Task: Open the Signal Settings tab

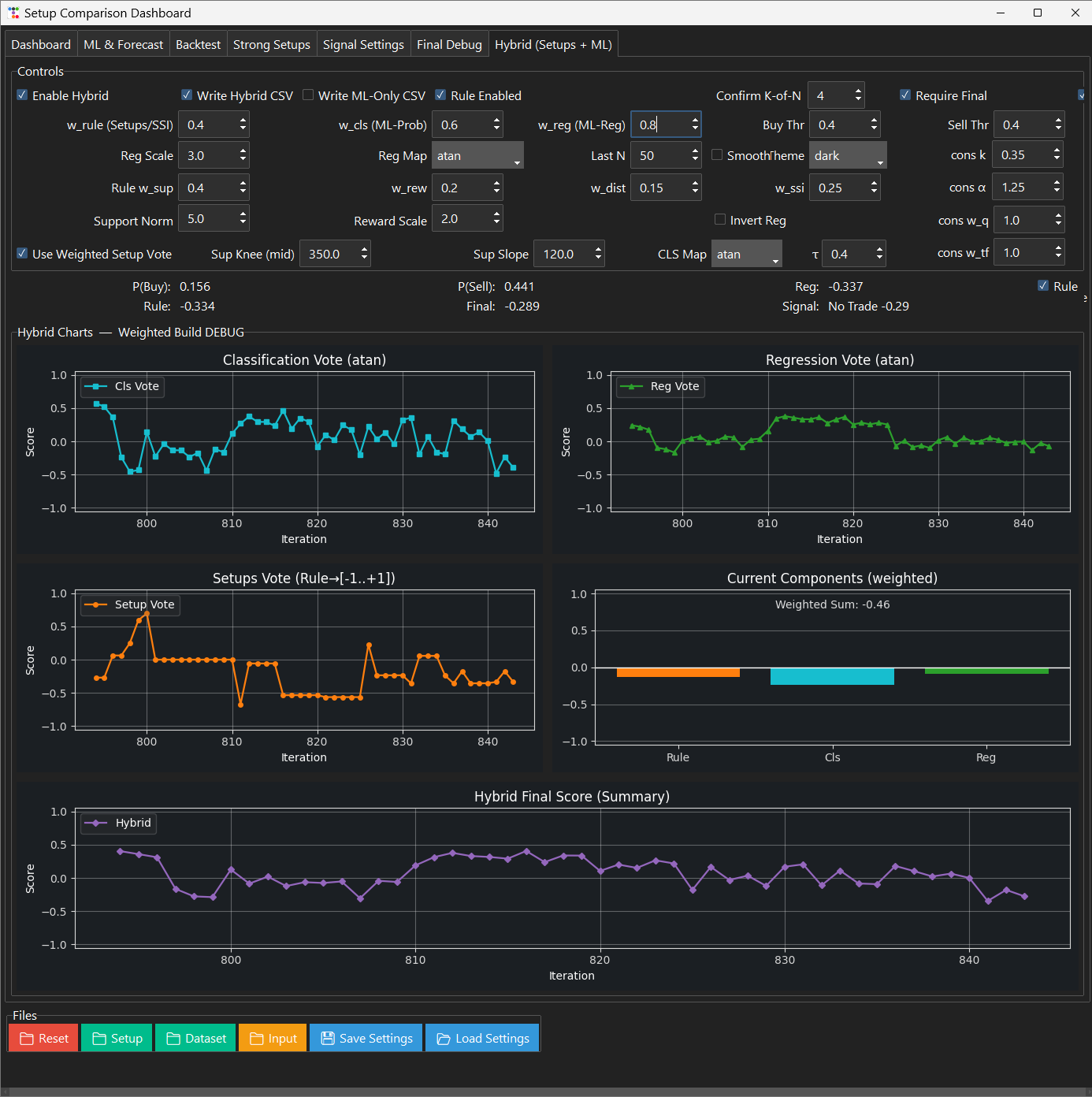Action: pyautogui.click(x=363, y=44)
